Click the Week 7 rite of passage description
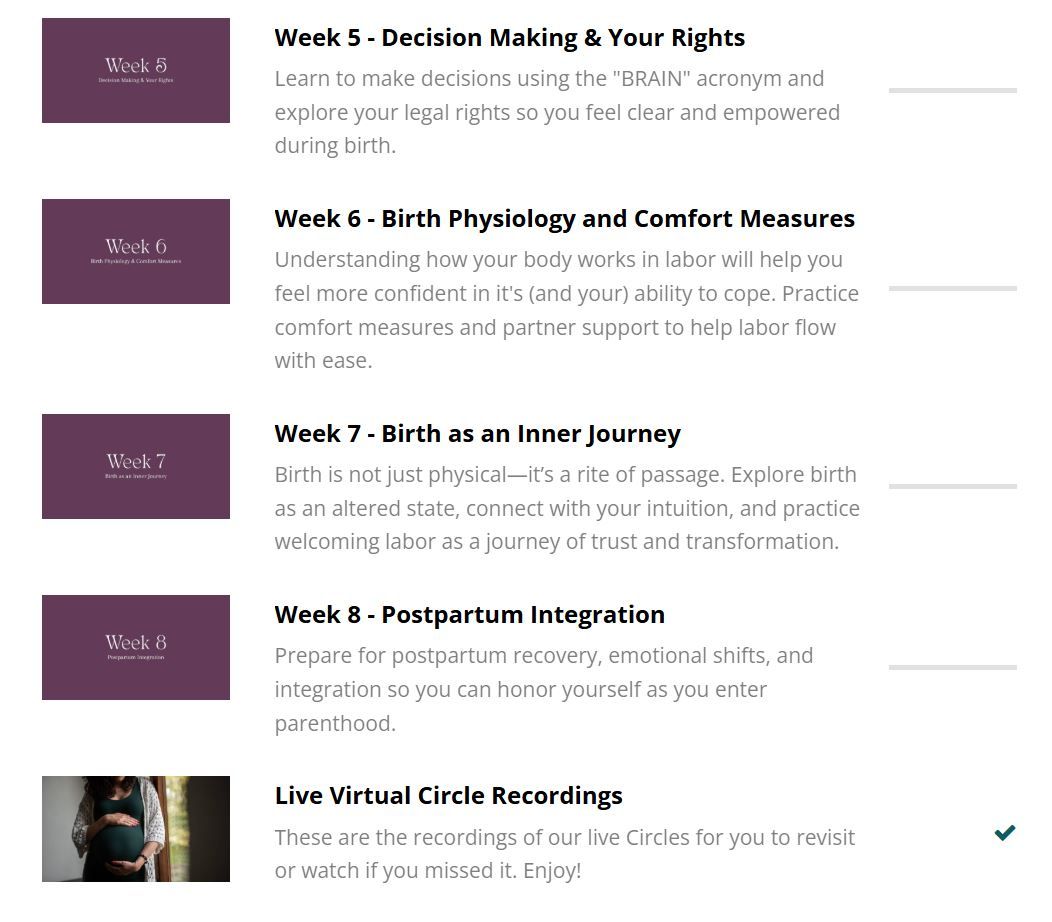This screenshot has width=1052, height=922. [566, 508]
